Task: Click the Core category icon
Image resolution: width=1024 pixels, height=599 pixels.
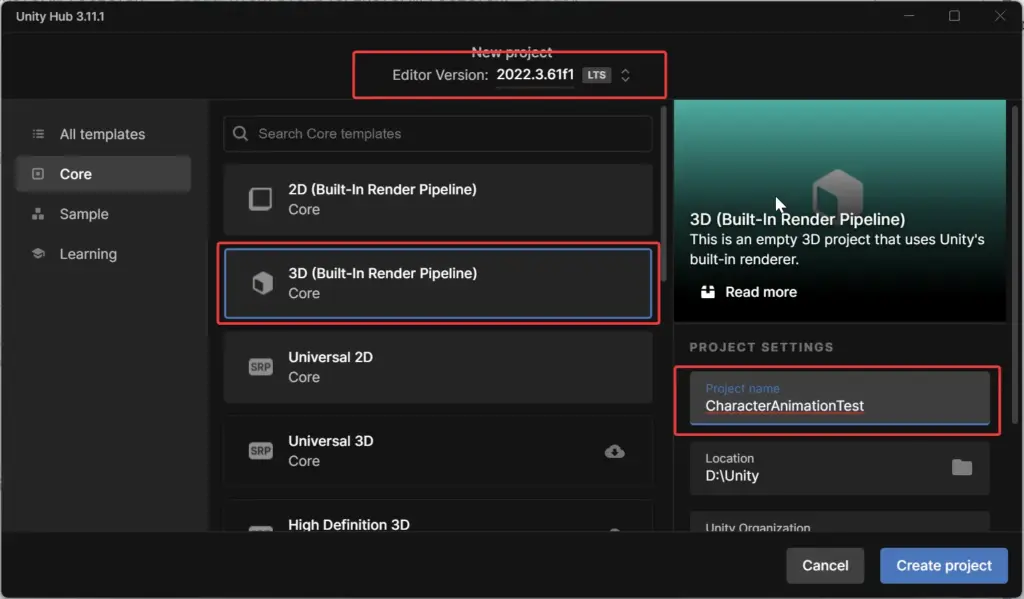Action: (x=38, y=174)
